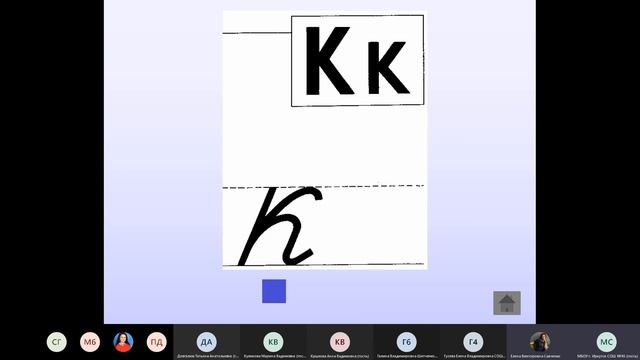The height and width of the screenshot is (360, 640).
Task: Select the woman in red photo avatar
Action: (x=123, y=342)
